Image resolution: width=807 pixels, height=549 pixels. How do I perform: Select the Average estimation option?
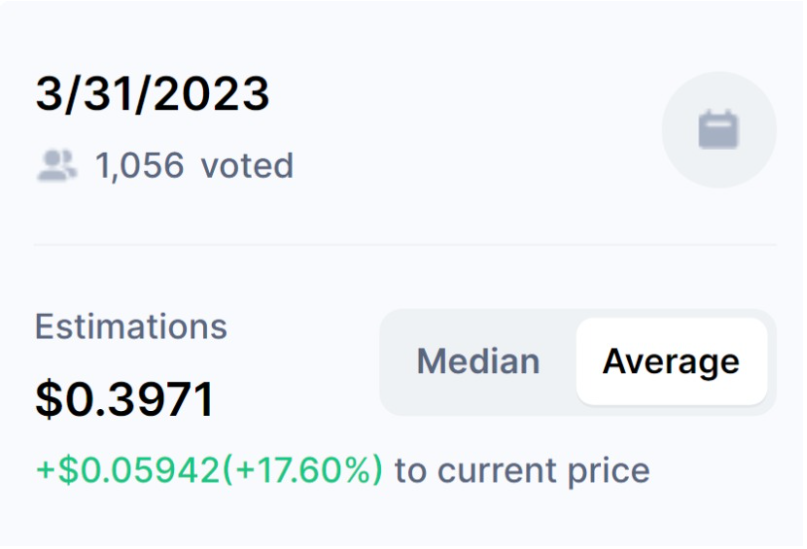[x=671, y=361]
